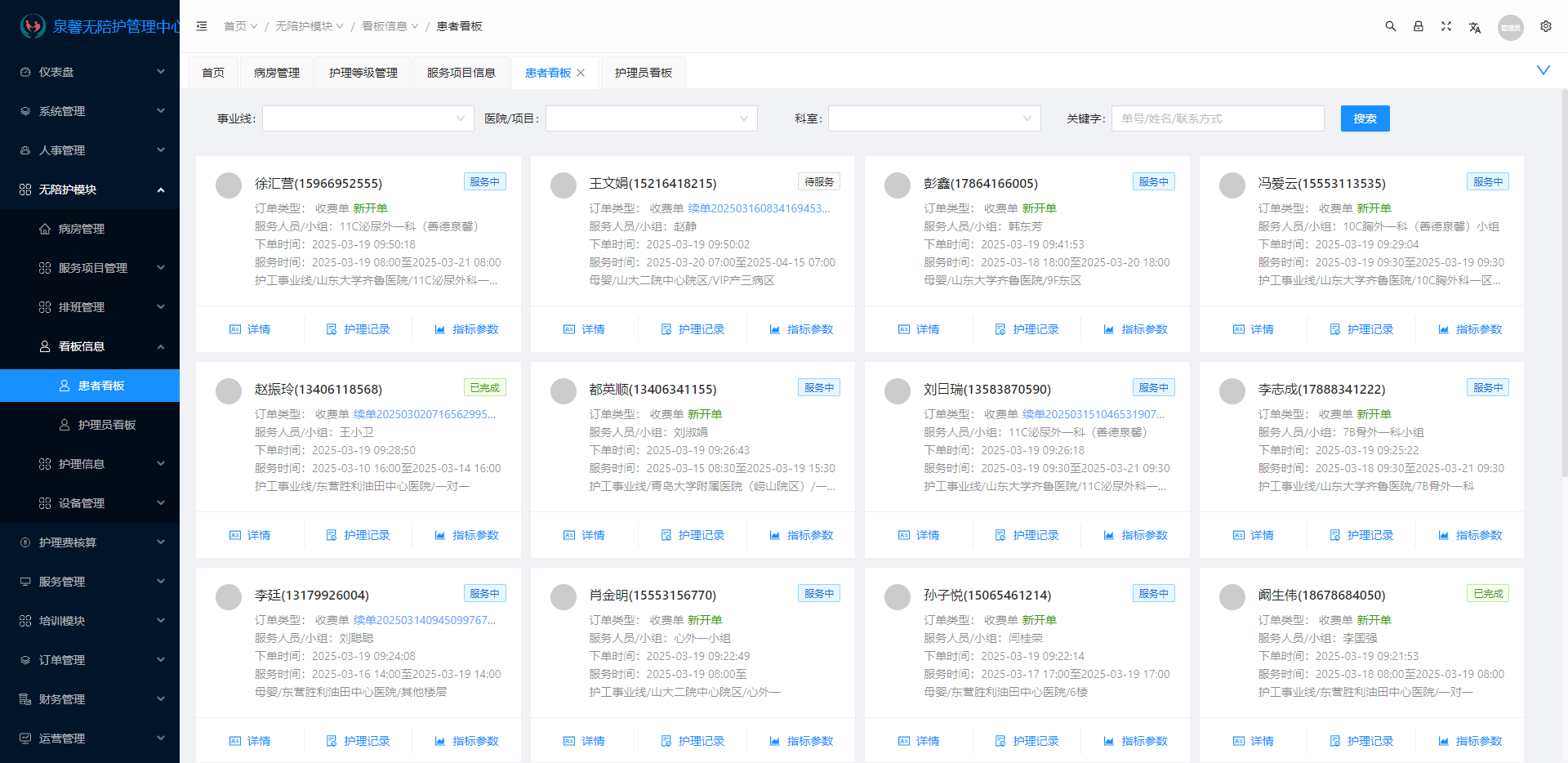Open 详情 for 李志成
Viewport: 1568px width, 763px height.
1254,535
